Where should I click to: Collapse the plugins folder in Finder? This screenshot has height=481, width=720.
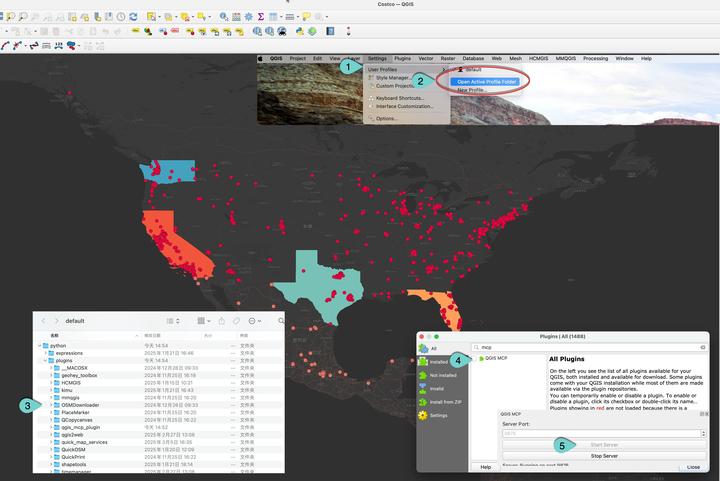coord(45,361)
